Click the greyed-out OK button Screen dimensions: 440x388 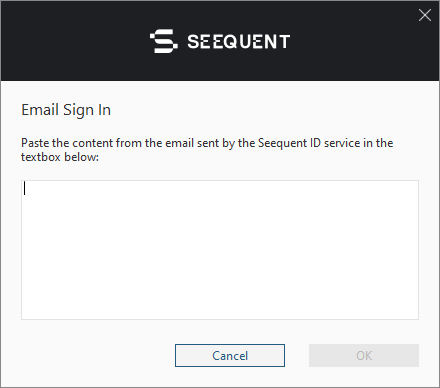[x=364, y=355]
